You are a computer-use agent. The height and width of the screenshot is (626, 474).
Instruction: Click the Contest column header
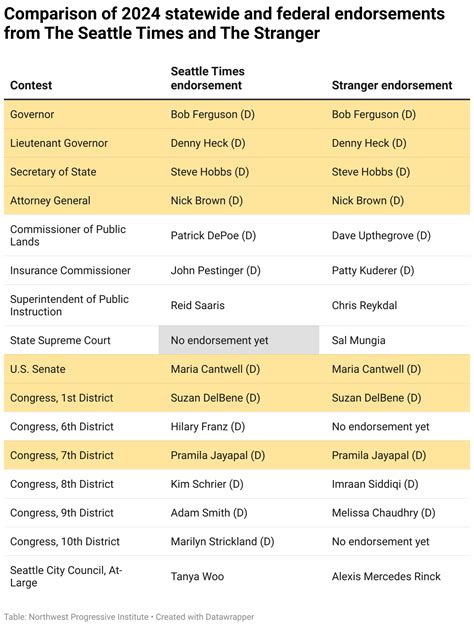pyautogui.click(x=31, y=85)
